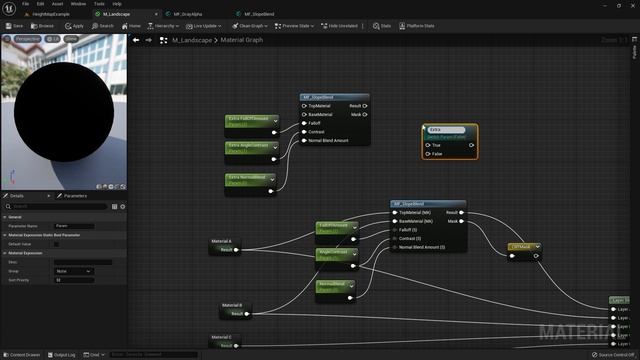Expand the yellow reroute node chevron

click(x=538, y=247)
